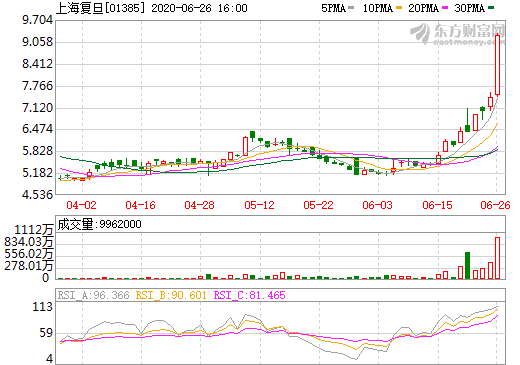
Task: Click the 06-26 date label
Action: click(x=495, y=205)
